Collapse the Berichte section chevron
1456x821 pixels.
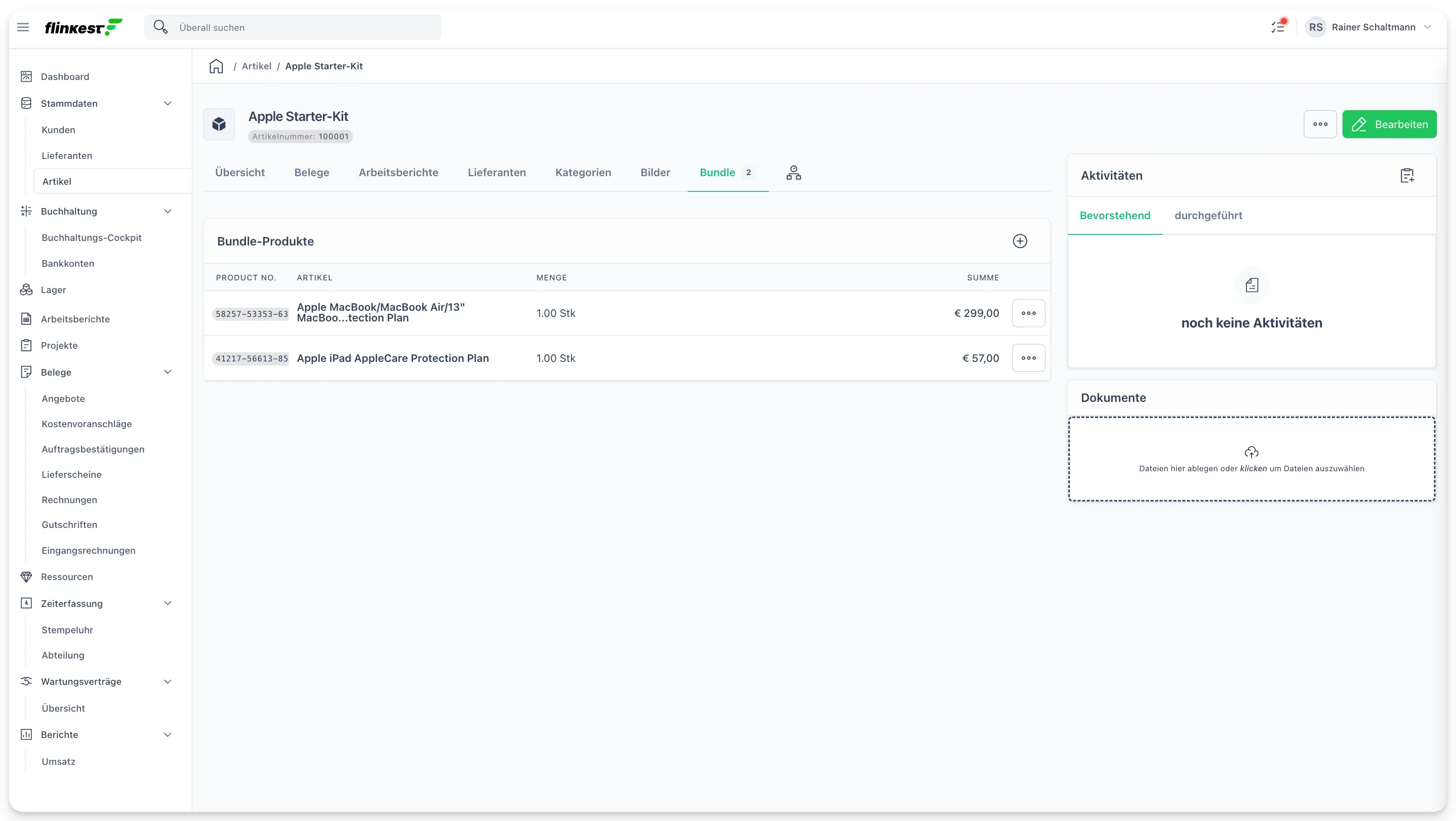(x=167, y=734)
